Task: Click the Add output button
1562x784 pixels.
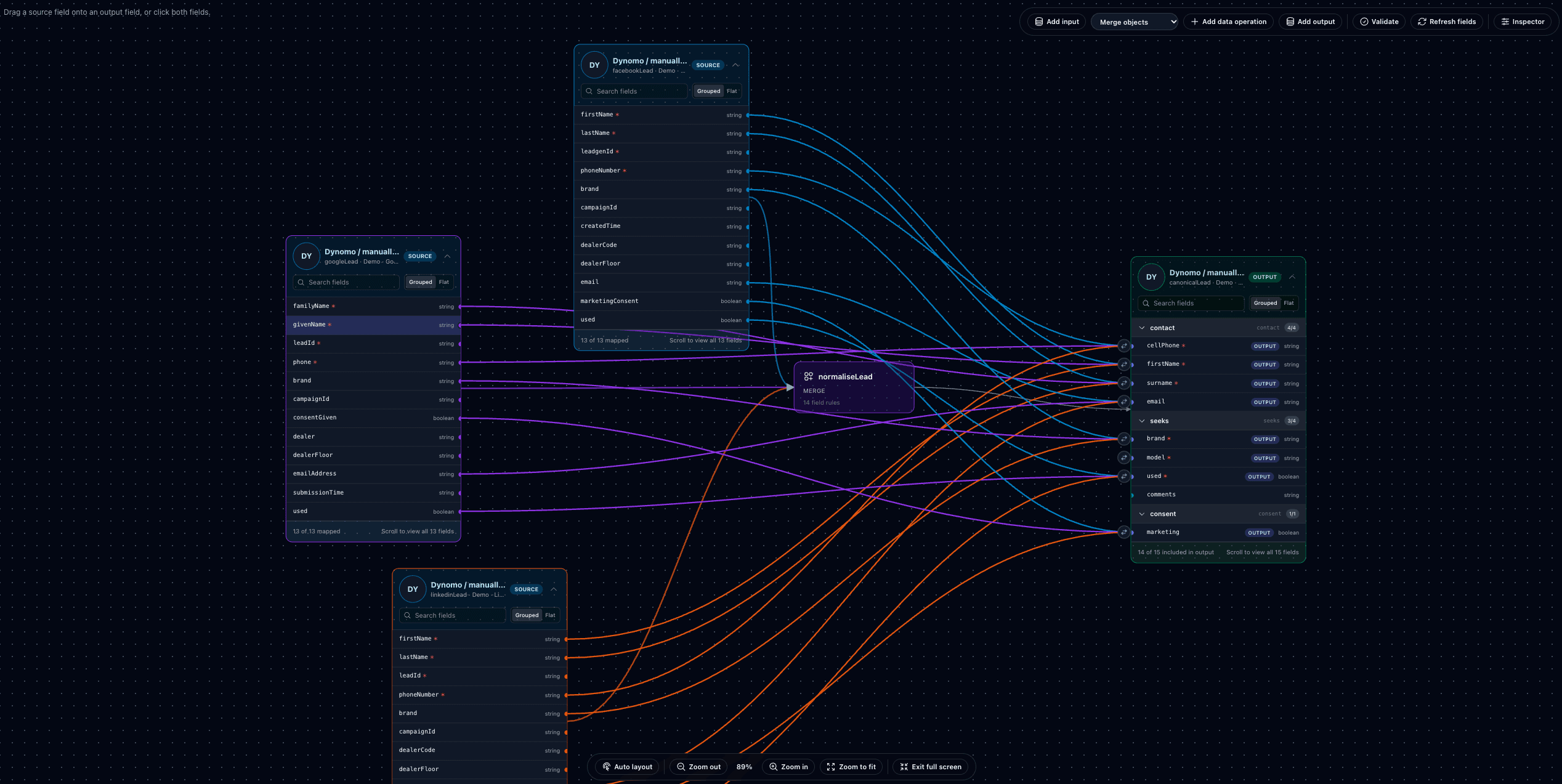Action: point(1310,22)
